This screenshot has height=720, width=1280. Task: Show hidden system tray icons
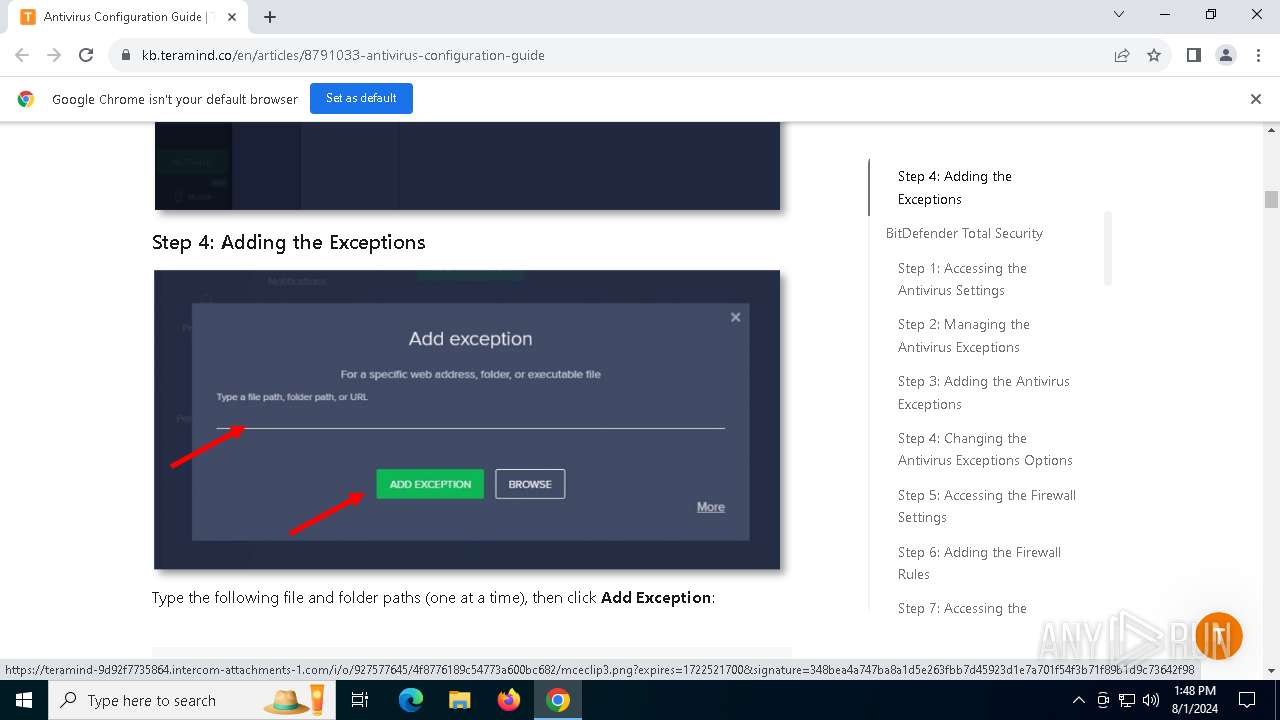coord(1078,700)
